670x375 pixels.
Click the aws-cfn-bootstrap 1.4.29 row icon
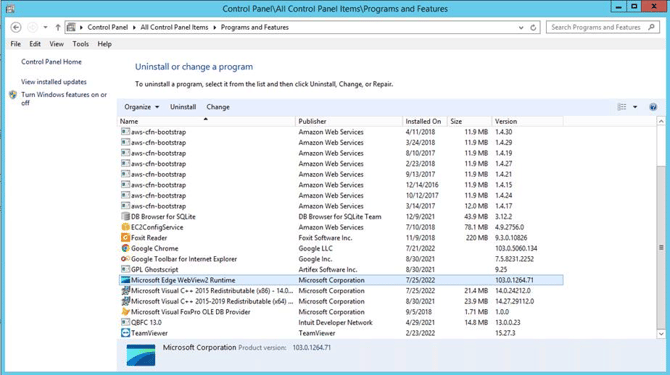pos(125,142)
